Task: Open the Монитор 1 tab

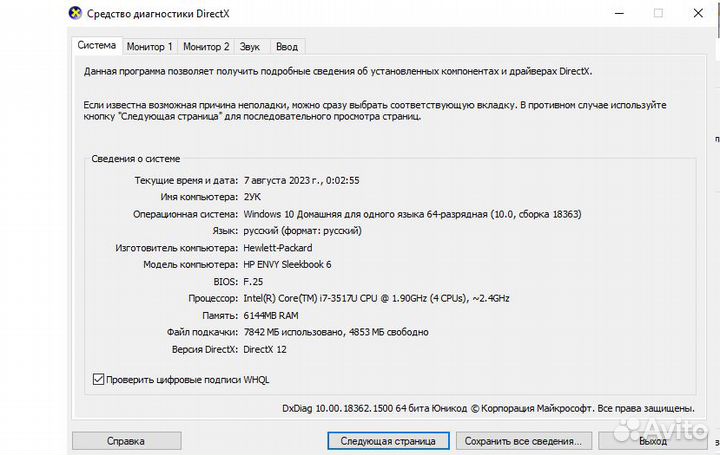Action: [x=150, y=47]
